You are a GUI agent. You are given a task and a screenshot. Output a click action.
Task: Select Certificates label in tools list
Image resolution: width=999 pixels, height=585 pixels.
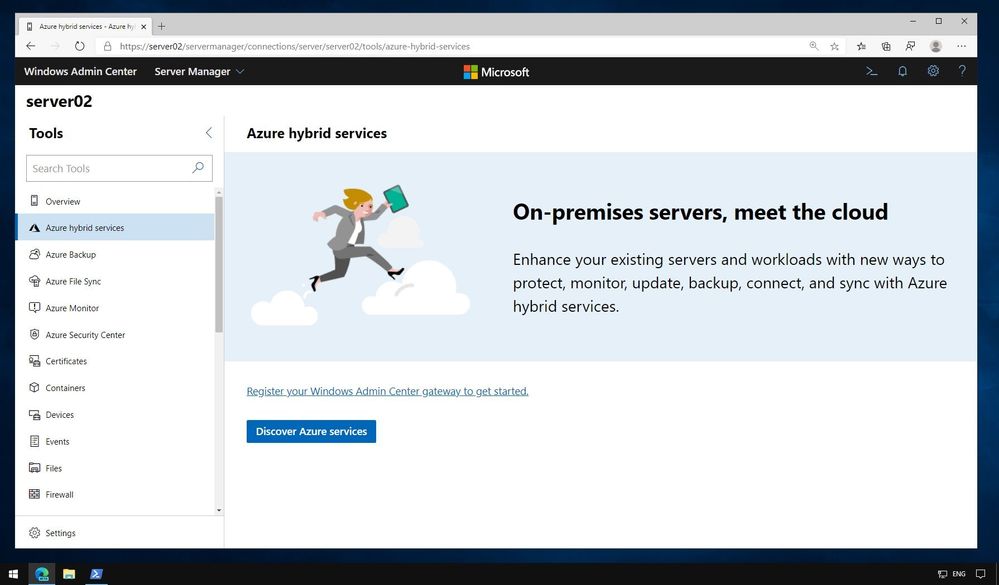66,361
